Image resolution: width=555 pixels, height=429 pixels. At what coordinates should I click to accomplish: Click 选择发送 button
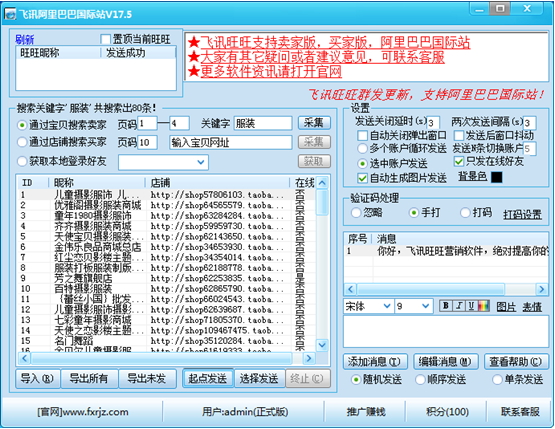[x=259, y=378]
